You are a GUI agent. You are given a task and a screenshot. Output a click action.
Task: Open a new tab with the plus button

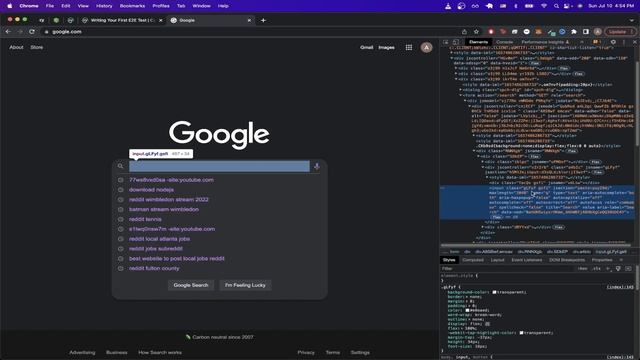pos(263,20)
